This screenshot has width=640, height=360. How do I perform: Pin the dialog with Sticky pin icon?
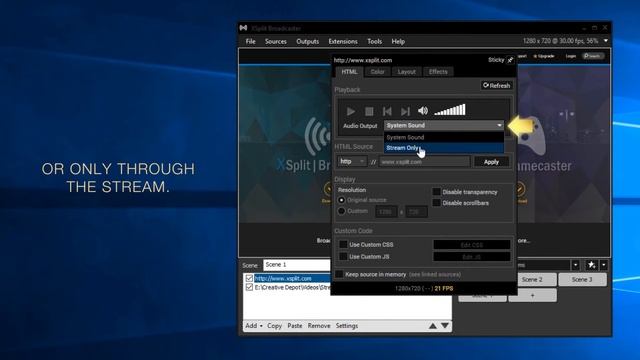click(x=510, y=60)
